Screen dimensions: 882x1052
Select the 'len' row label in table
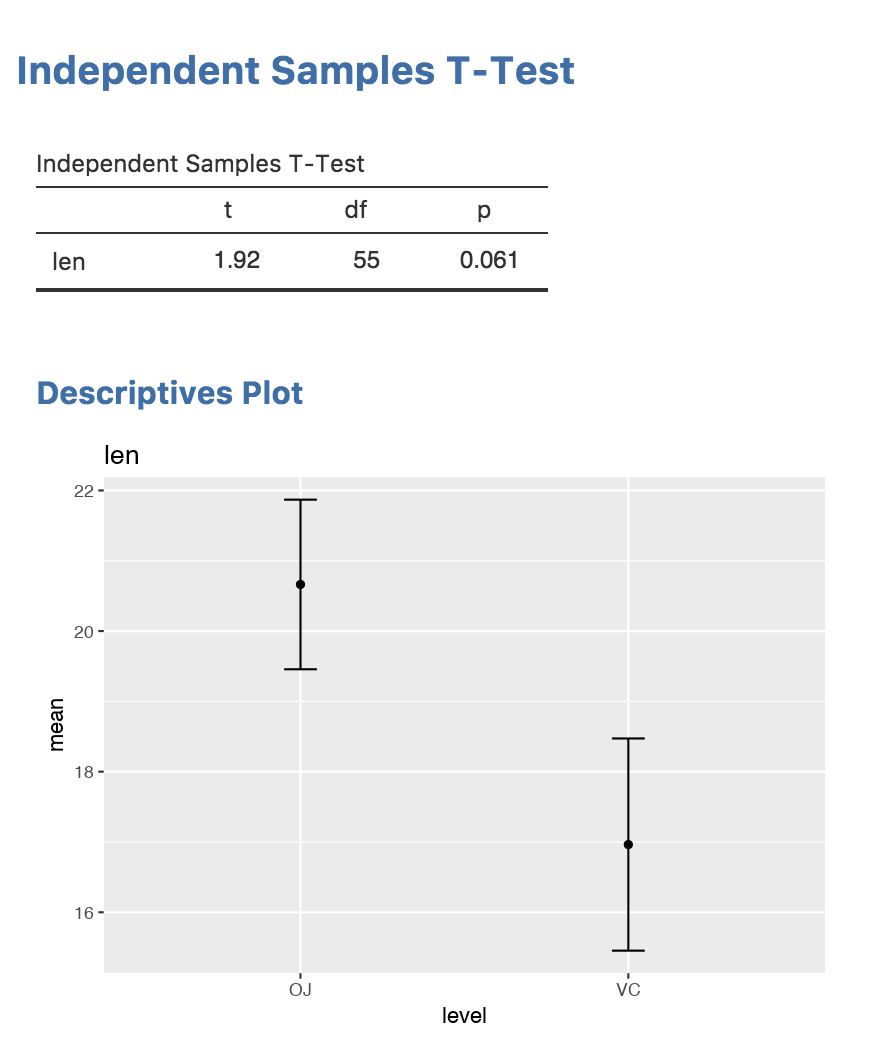pyautogui.click(x=69, y=262)
